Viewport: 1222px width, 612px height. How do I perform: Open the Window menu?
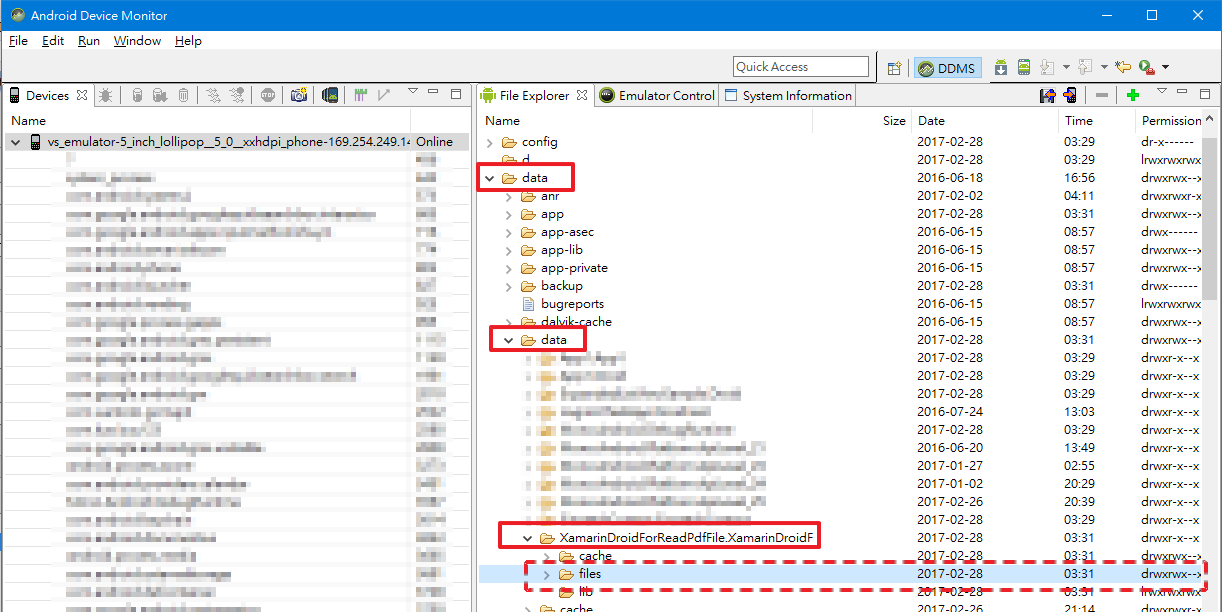click(137, 41)
